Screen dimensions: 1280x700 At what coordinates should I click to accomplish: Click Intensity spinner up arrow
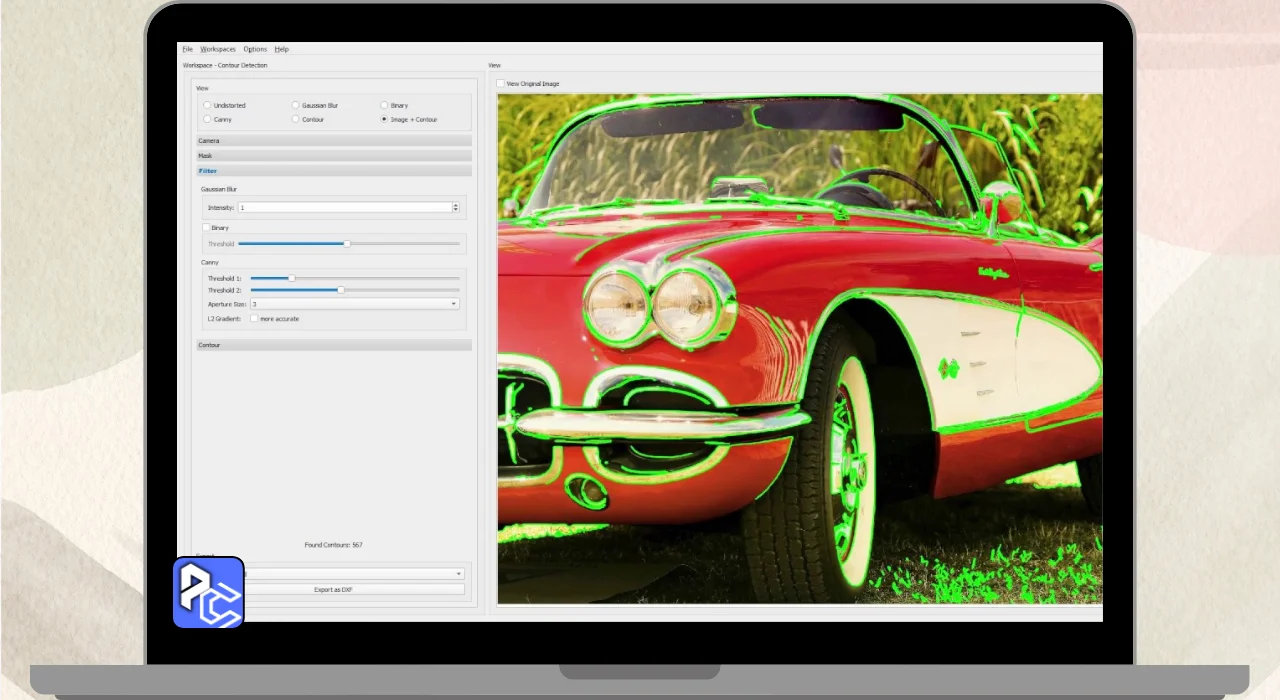click(456, 205)
